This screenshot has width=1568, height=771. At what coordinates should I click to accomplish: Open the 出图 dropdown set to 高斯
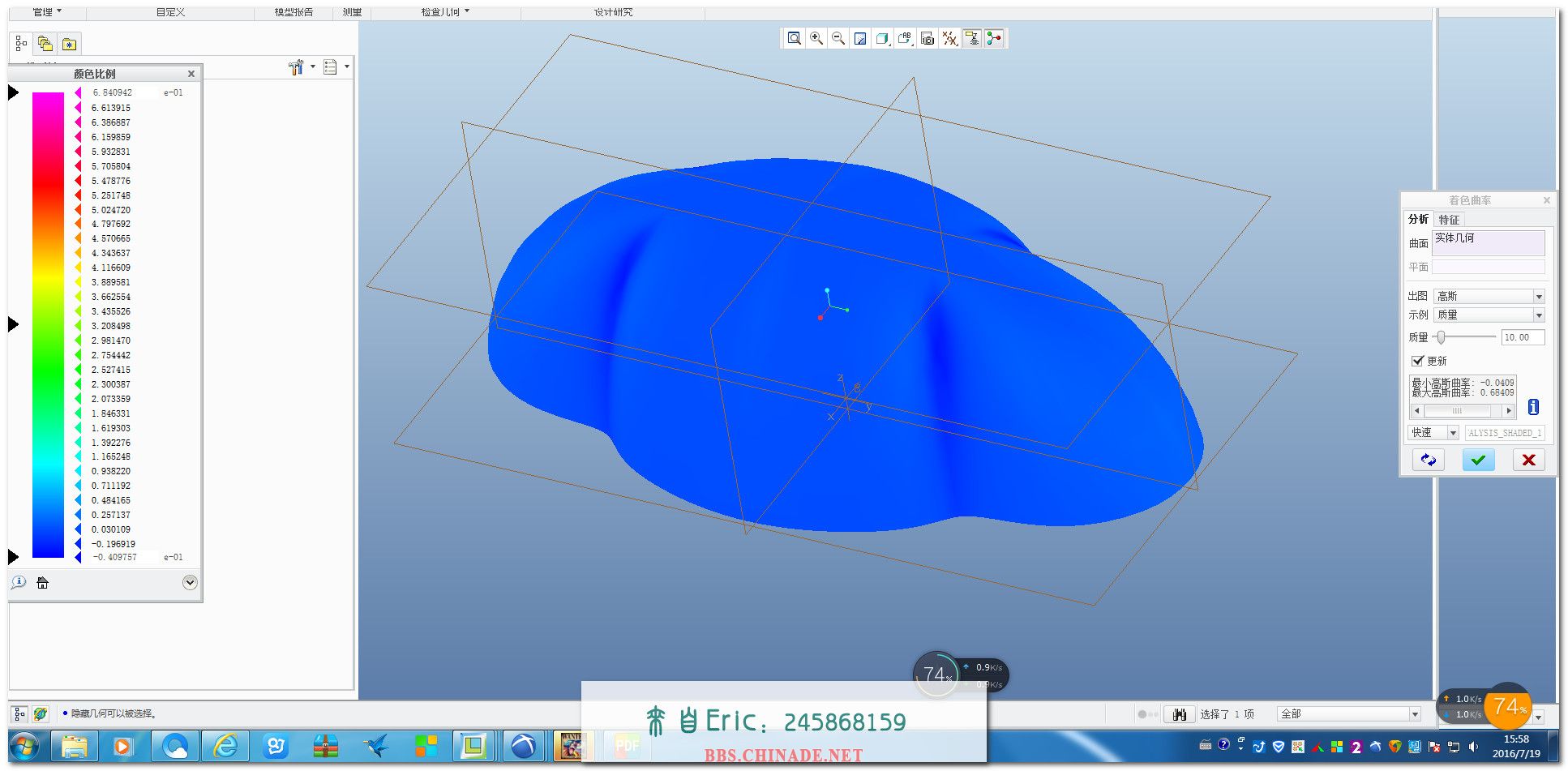1489,296
